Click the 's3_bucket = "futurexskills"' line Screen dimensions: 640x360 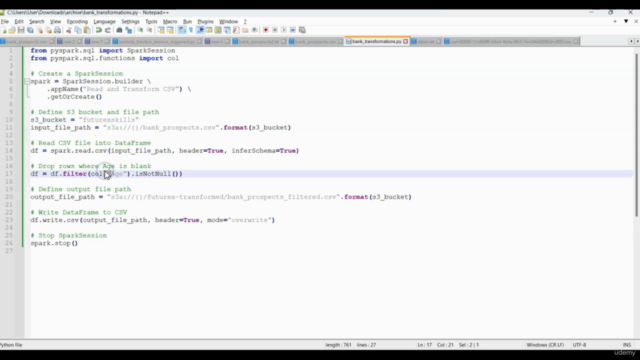pyautogui.click(x=84, y=120)
